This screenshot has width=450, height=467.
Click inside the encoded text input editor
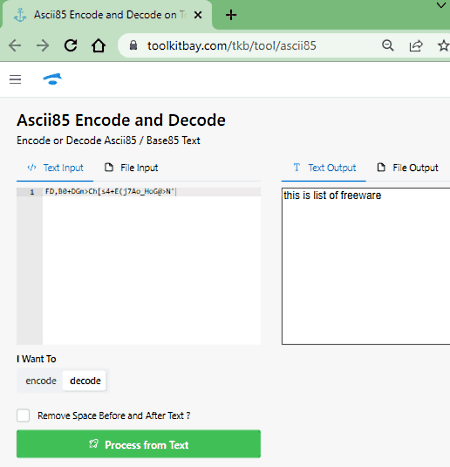152,266
